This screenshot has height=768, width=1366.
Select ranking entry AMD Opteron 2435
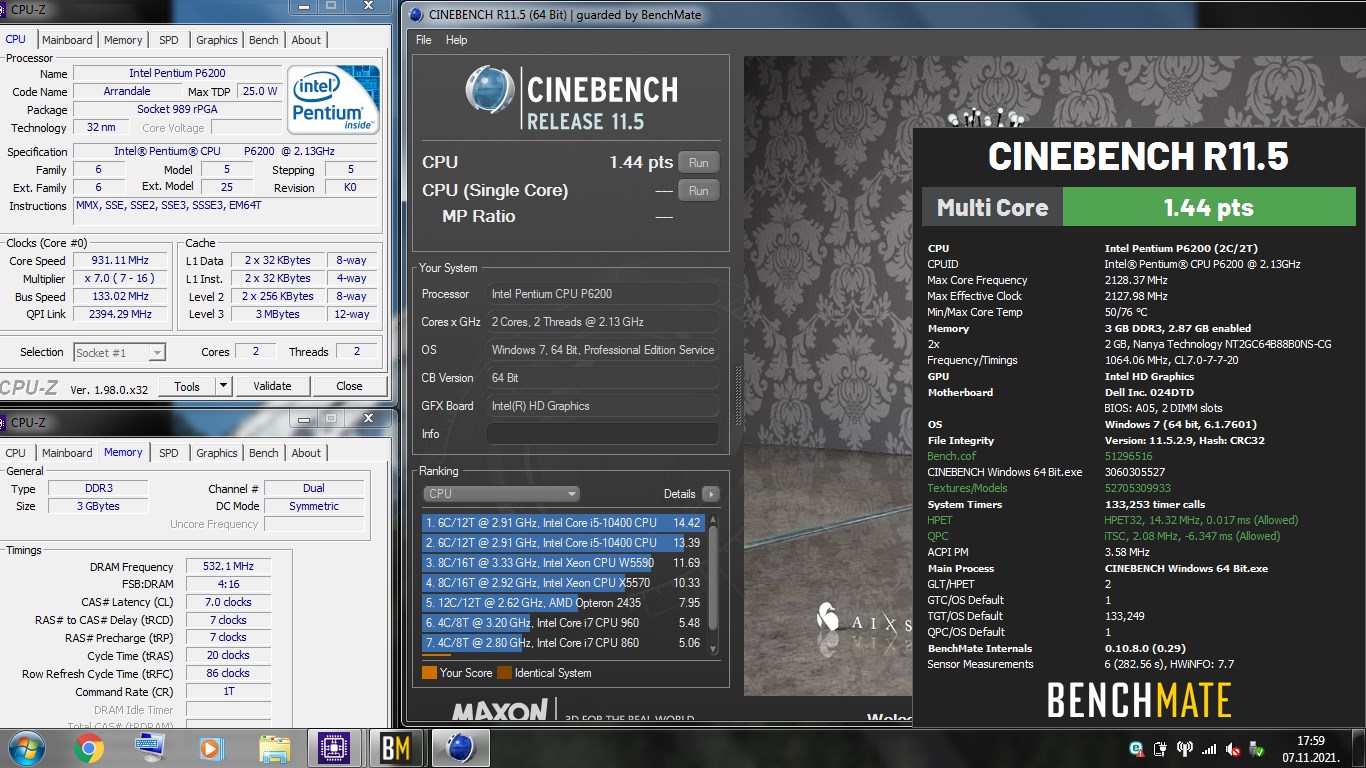point(564,602)
